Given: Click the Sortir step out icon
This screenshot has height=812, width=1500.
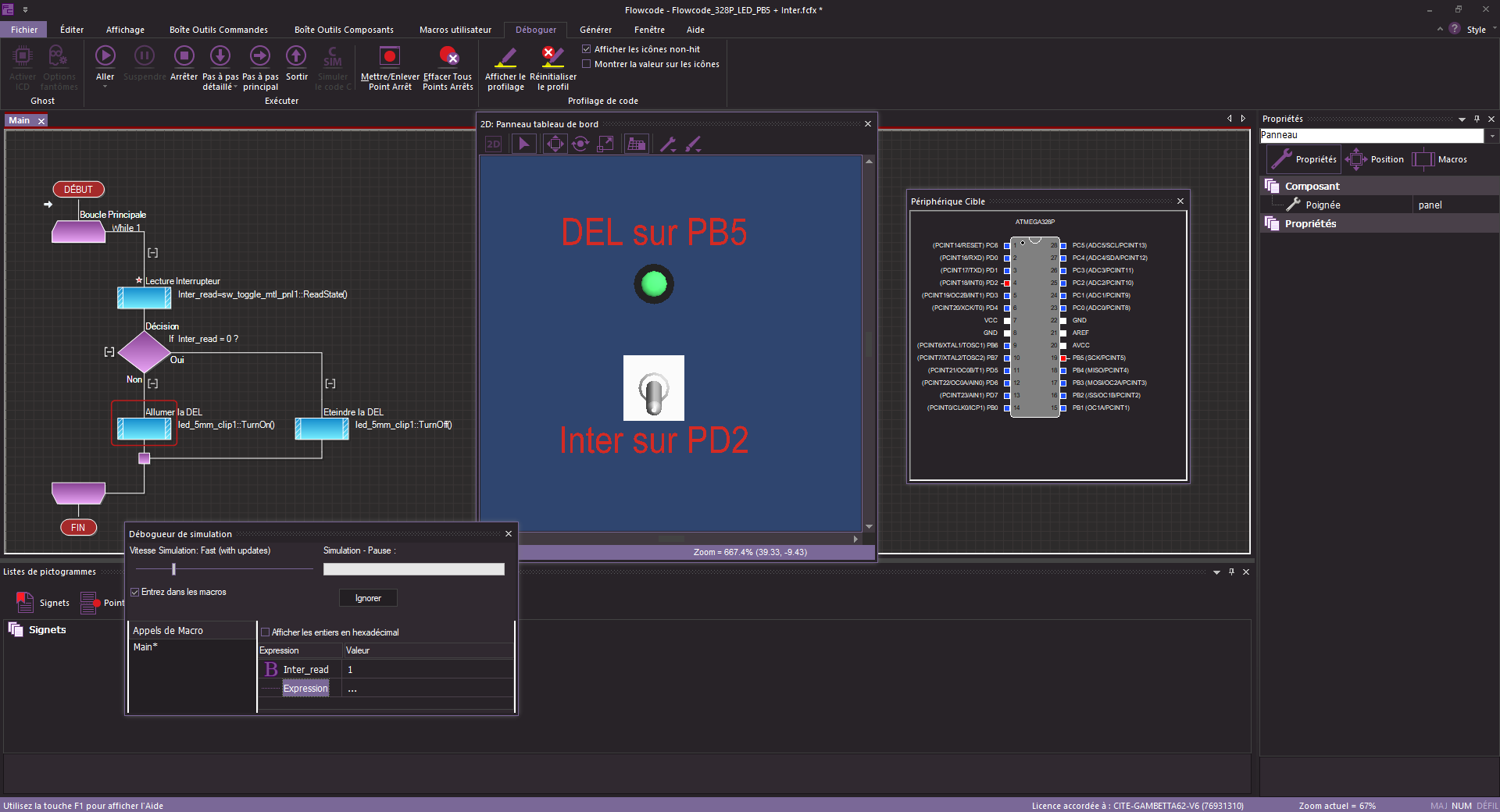Looking at the screenshot, I should 296,56.
